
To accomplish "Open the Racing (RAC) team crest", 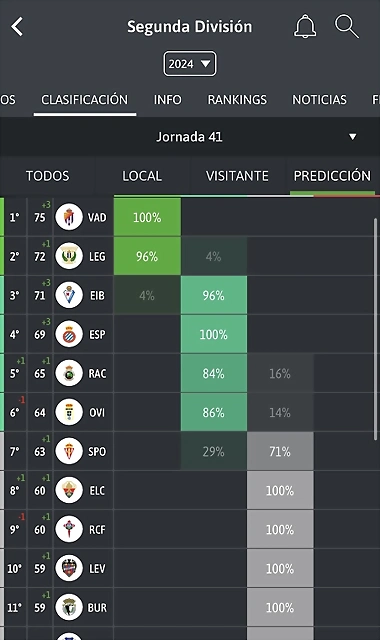I will 69,373.
